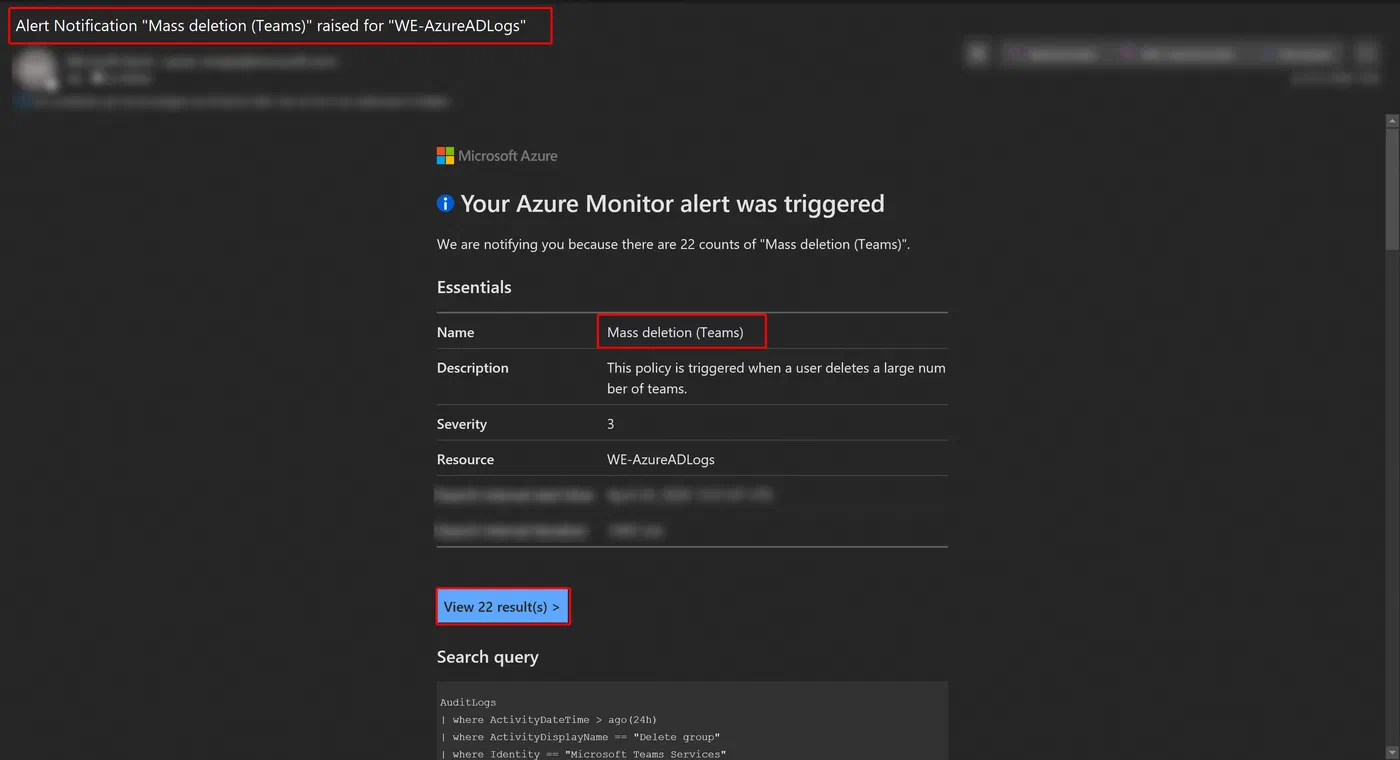Select the Severity value "3"
The image size is (1400, 760).
611,424
